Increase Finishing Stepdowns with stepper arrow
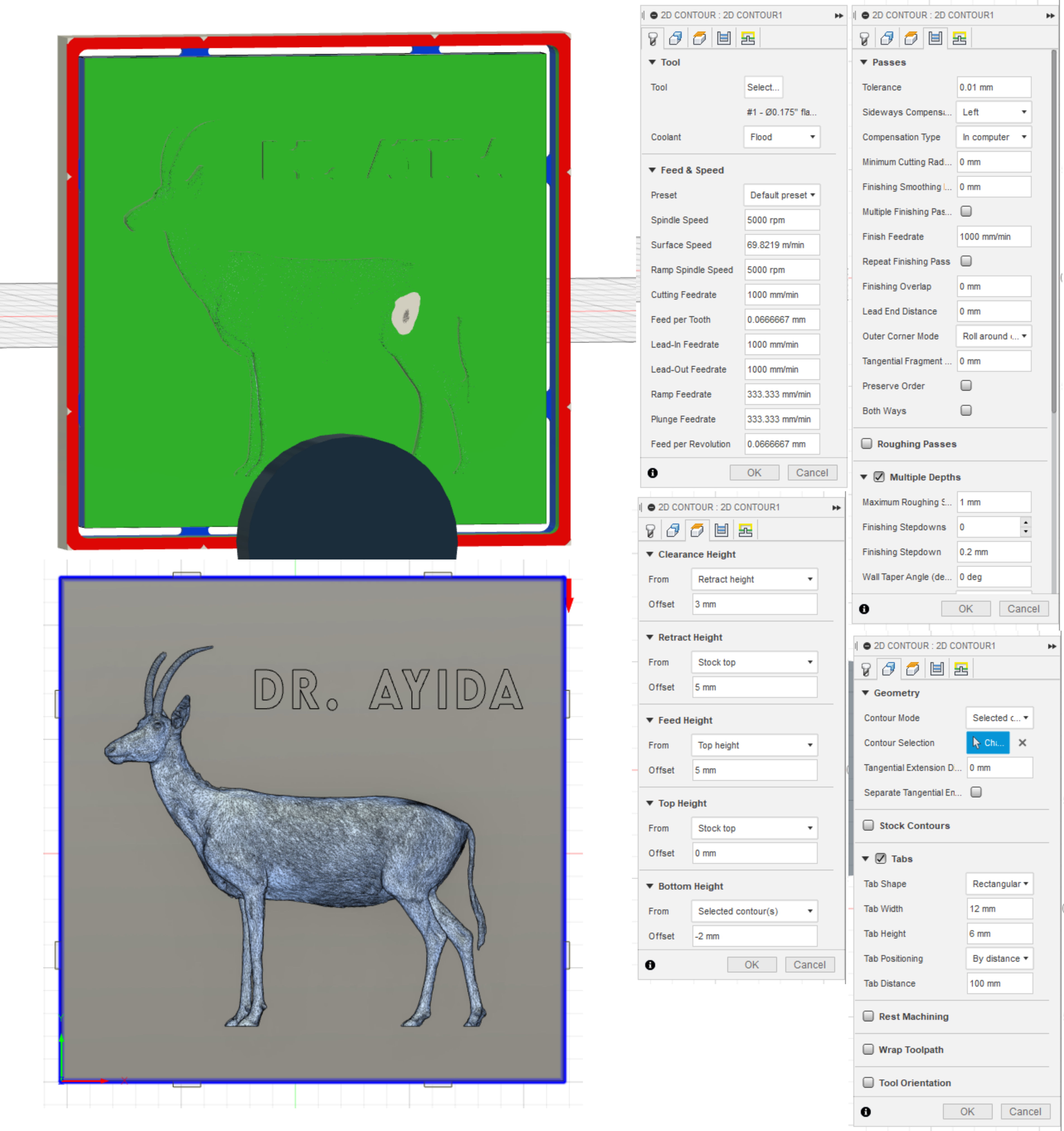 pos(1025,522)
